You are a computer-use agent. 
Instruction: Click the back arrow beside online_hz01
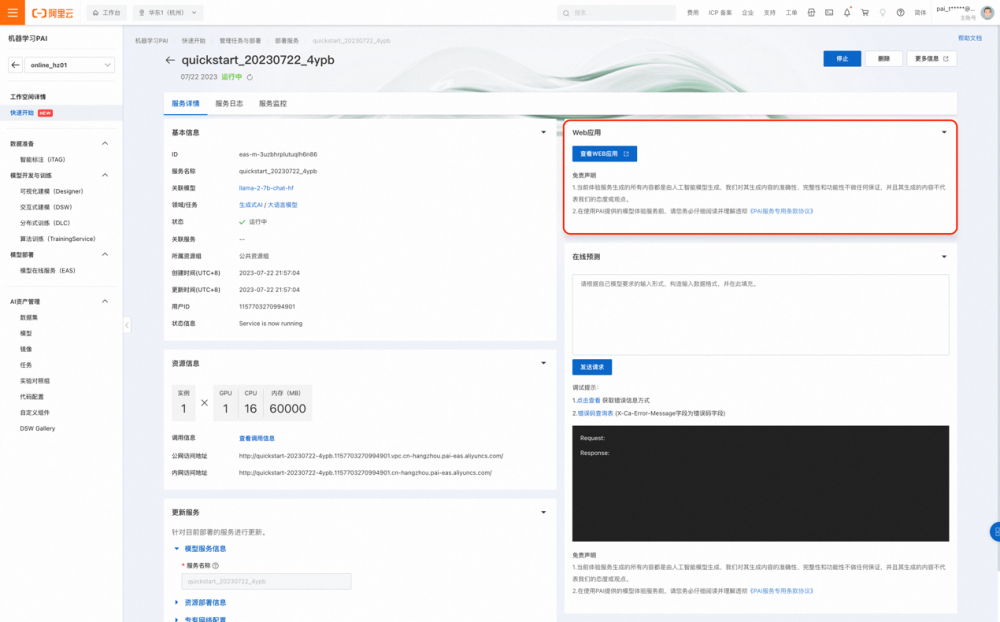click(15, 65)
